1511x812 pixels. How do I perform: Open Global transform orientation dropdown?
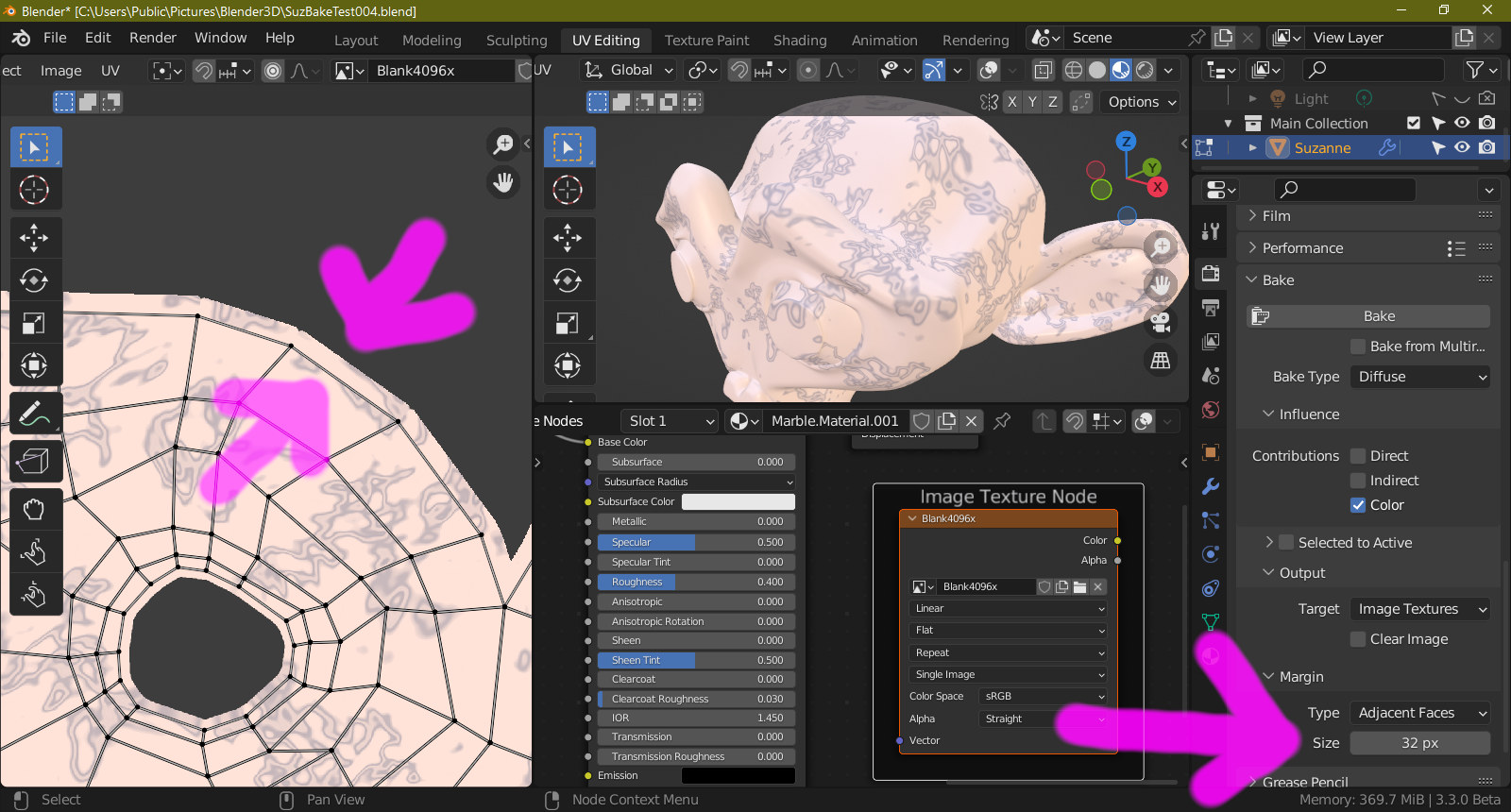pos(630,70)
